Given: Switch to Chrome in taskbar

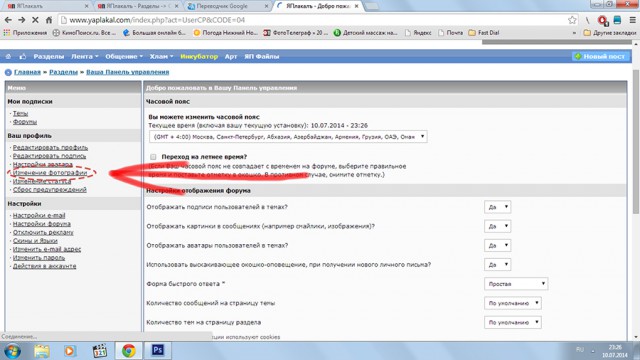Looking at the screenshot, I should (x=128, y=351).
